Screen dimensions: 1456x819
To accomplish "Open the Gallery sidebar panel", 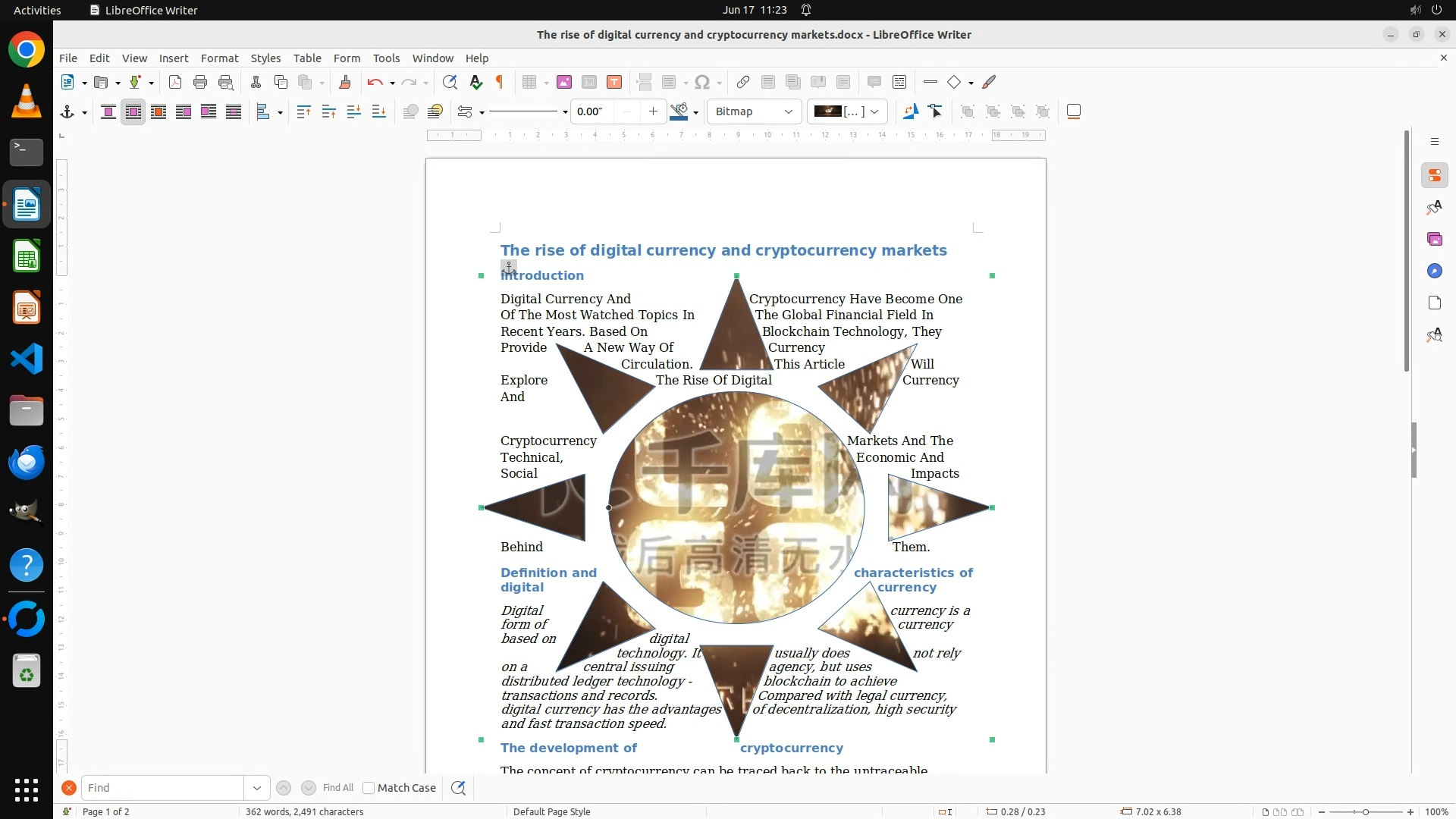I will coord(1434,240).
